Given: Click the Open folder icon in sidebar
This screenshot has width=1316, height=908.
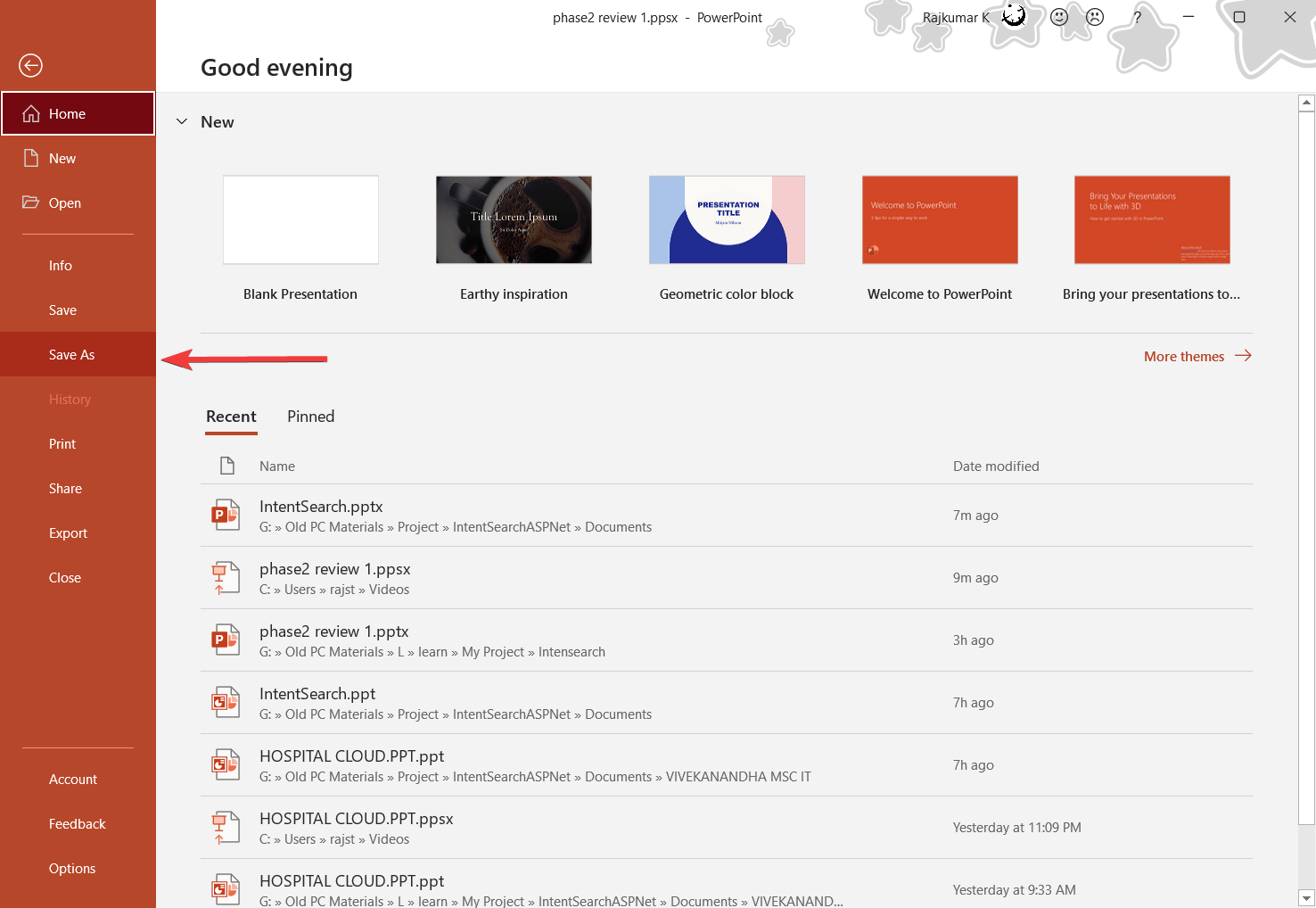Looking at the screenshot, I should 31,202.
